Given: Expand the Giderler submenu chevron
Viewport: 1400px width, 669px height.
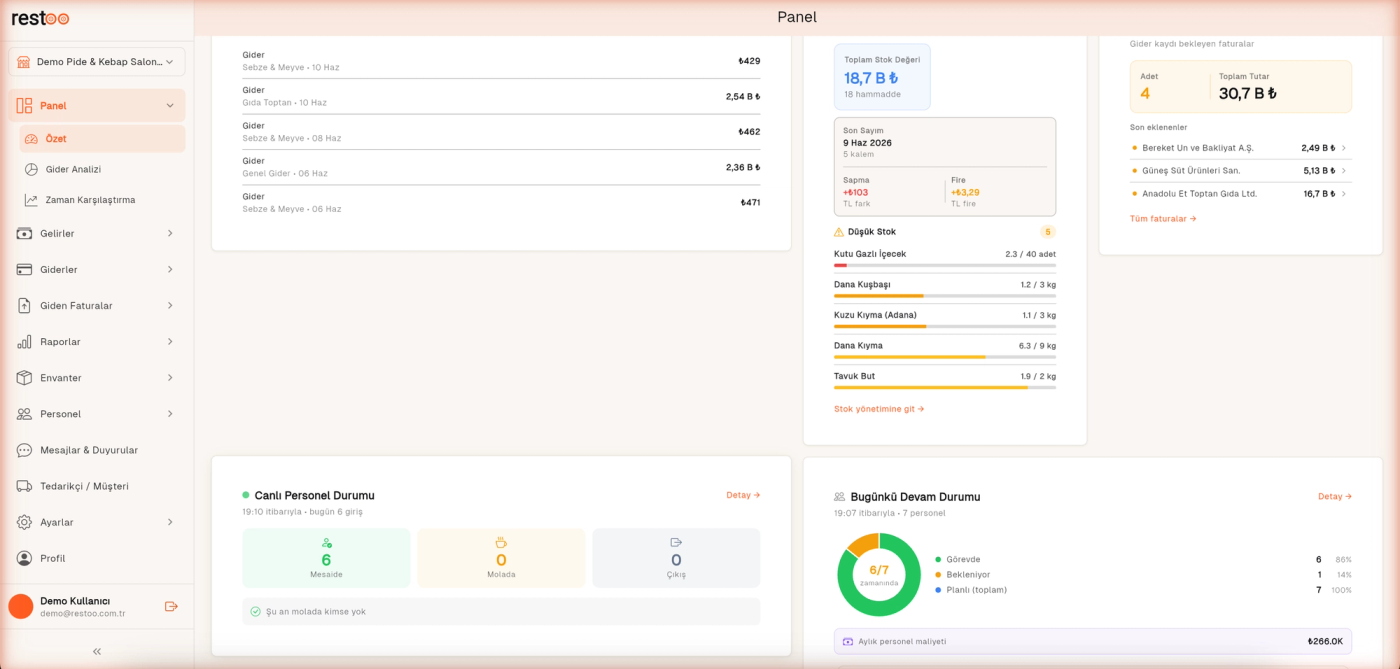Looking at the screenshot, I should tap(170, 270).
